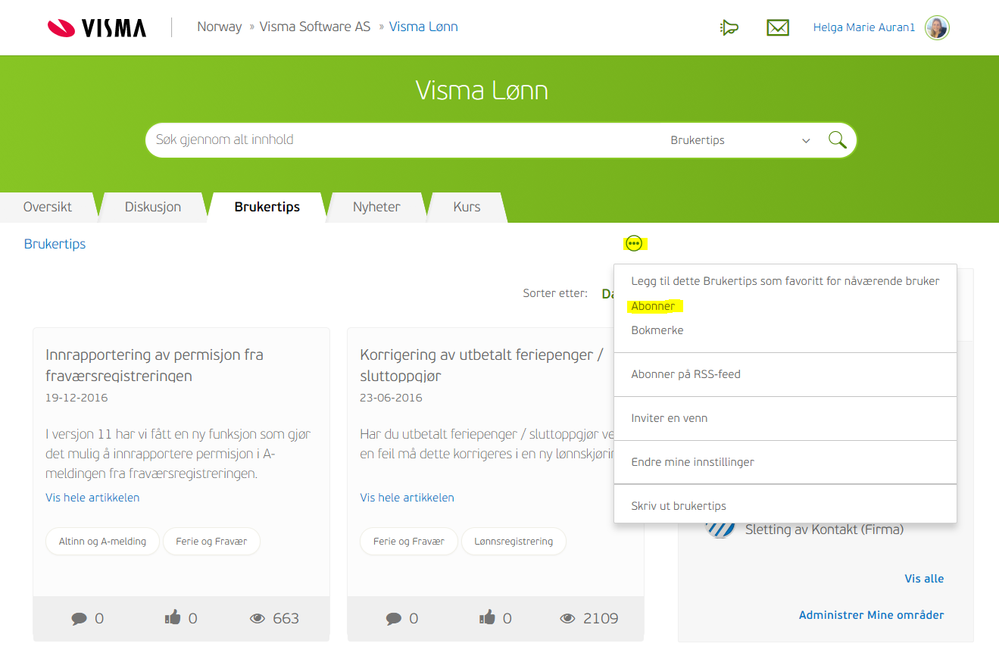Screen dimensions: 999x650
Task: Open the three-dots options icon
Action: 633,243
